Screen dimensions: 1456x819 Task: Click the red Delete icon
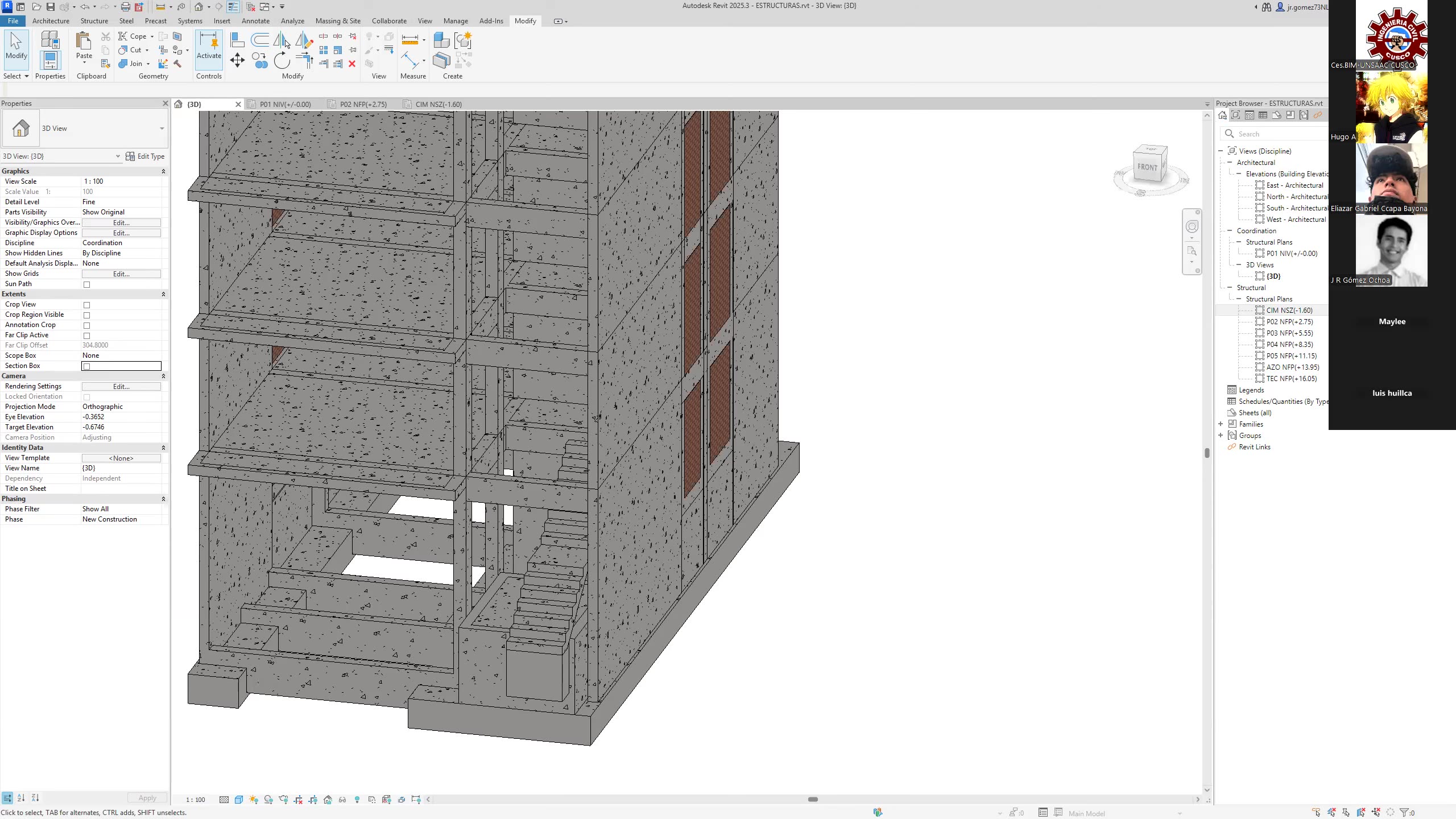point(352,64)
